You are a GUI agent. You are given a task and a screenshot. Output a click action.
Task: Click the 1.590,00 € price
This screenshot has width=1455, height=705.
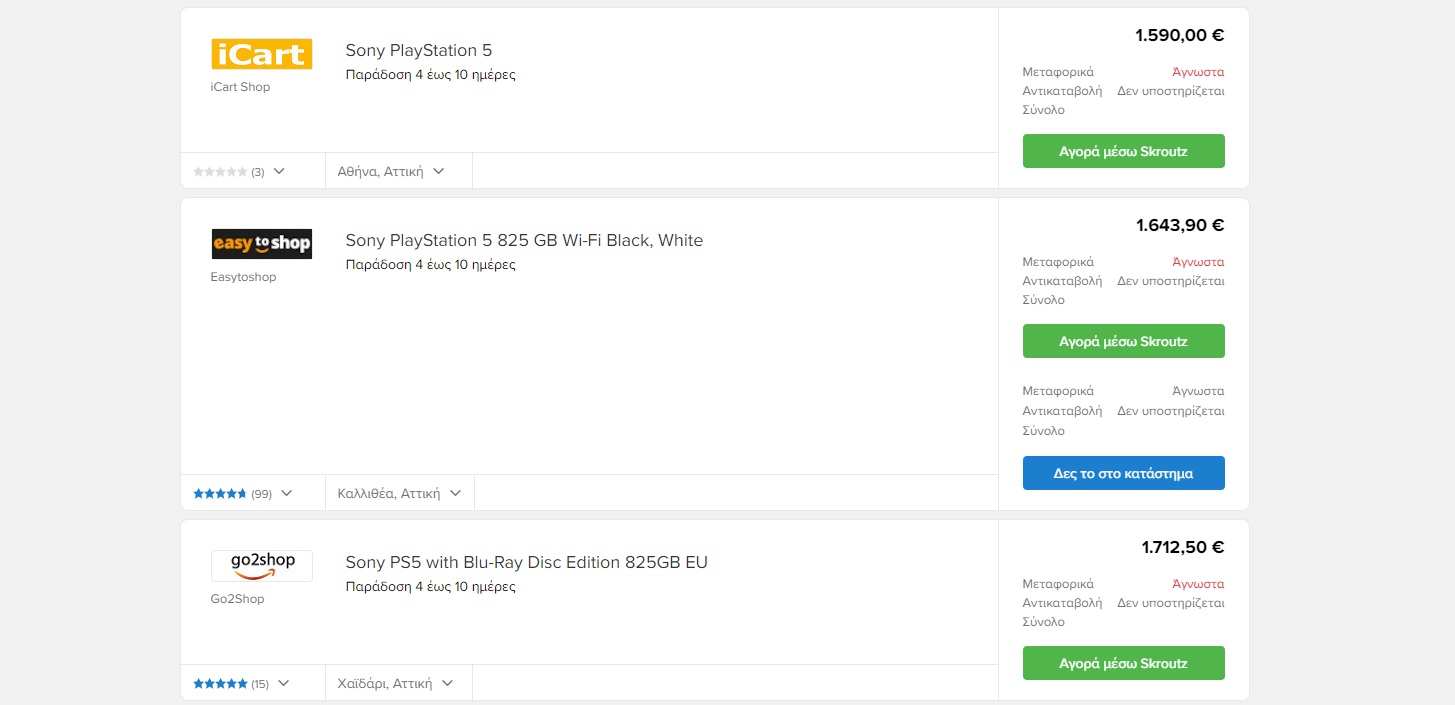point(1179,35)
